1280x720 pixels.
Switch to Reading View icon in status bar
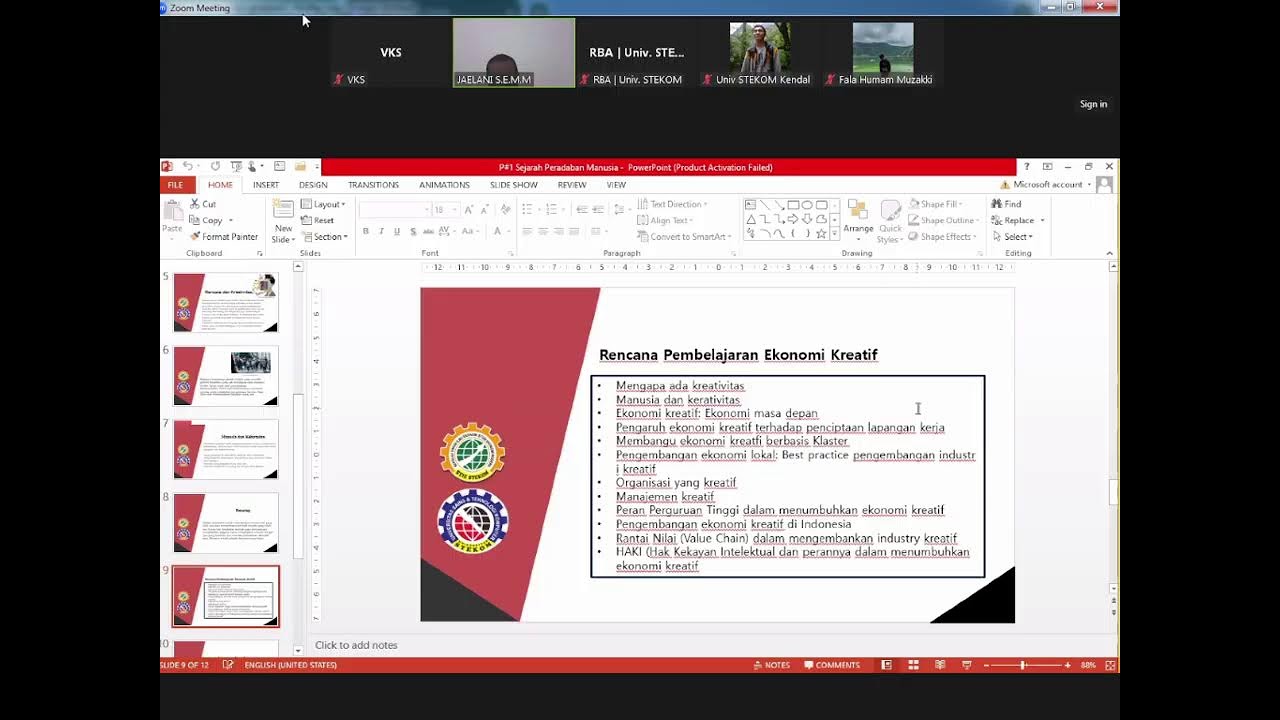pos(940,665)
